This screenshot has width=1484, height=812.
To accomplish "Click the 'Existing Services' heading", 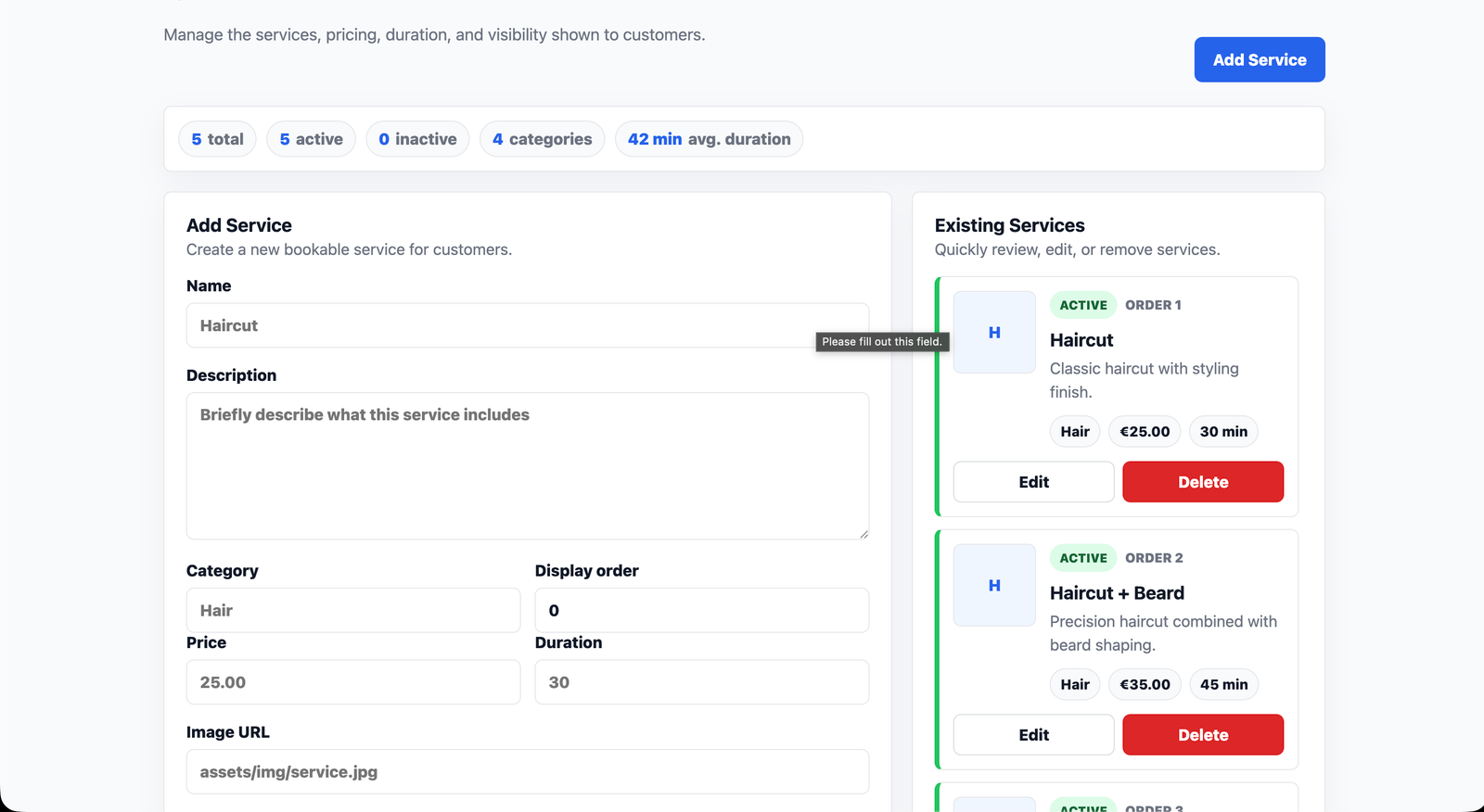I will tap(1009, 225).
